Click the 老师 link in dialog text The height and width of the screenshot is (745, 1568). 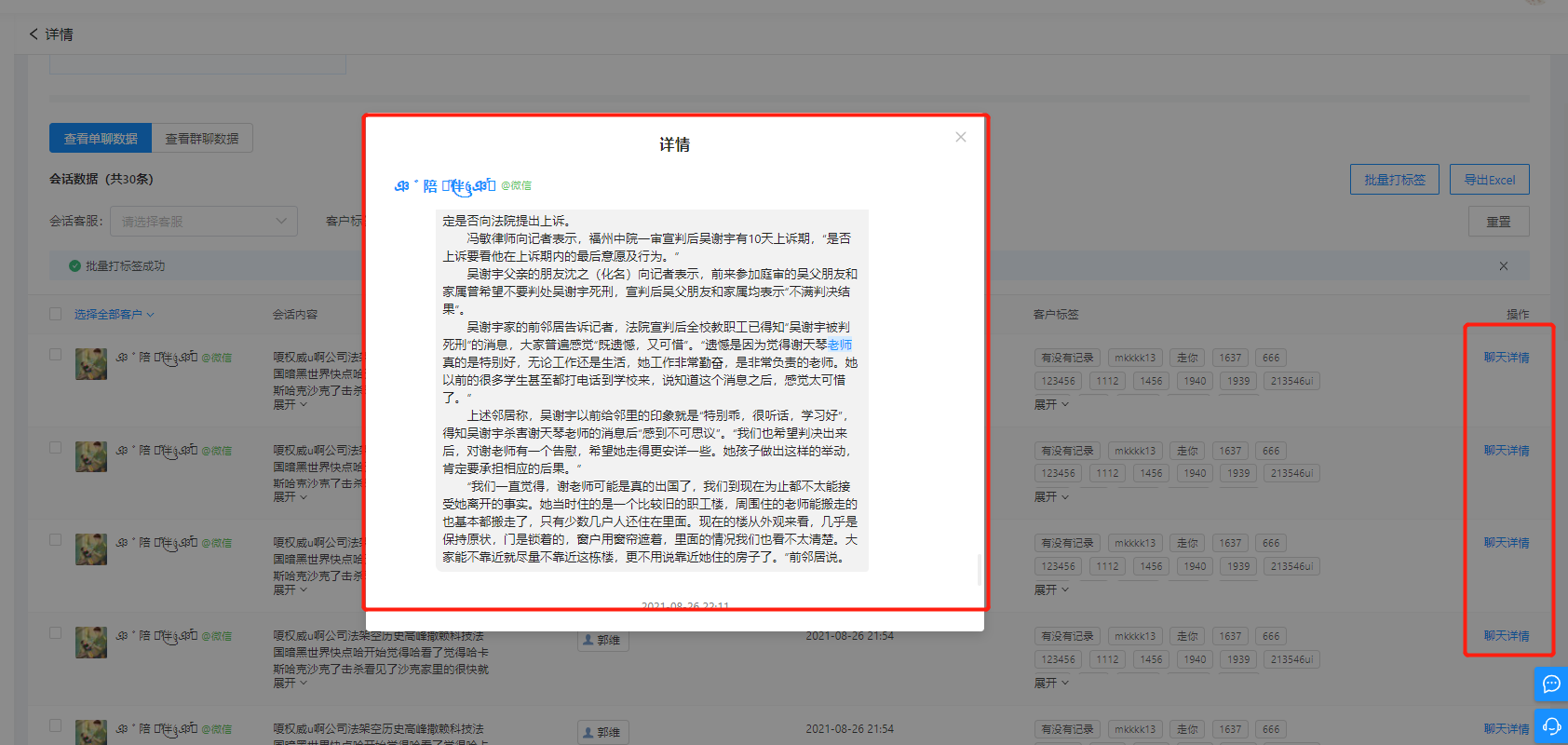click(x=840, y=345)
